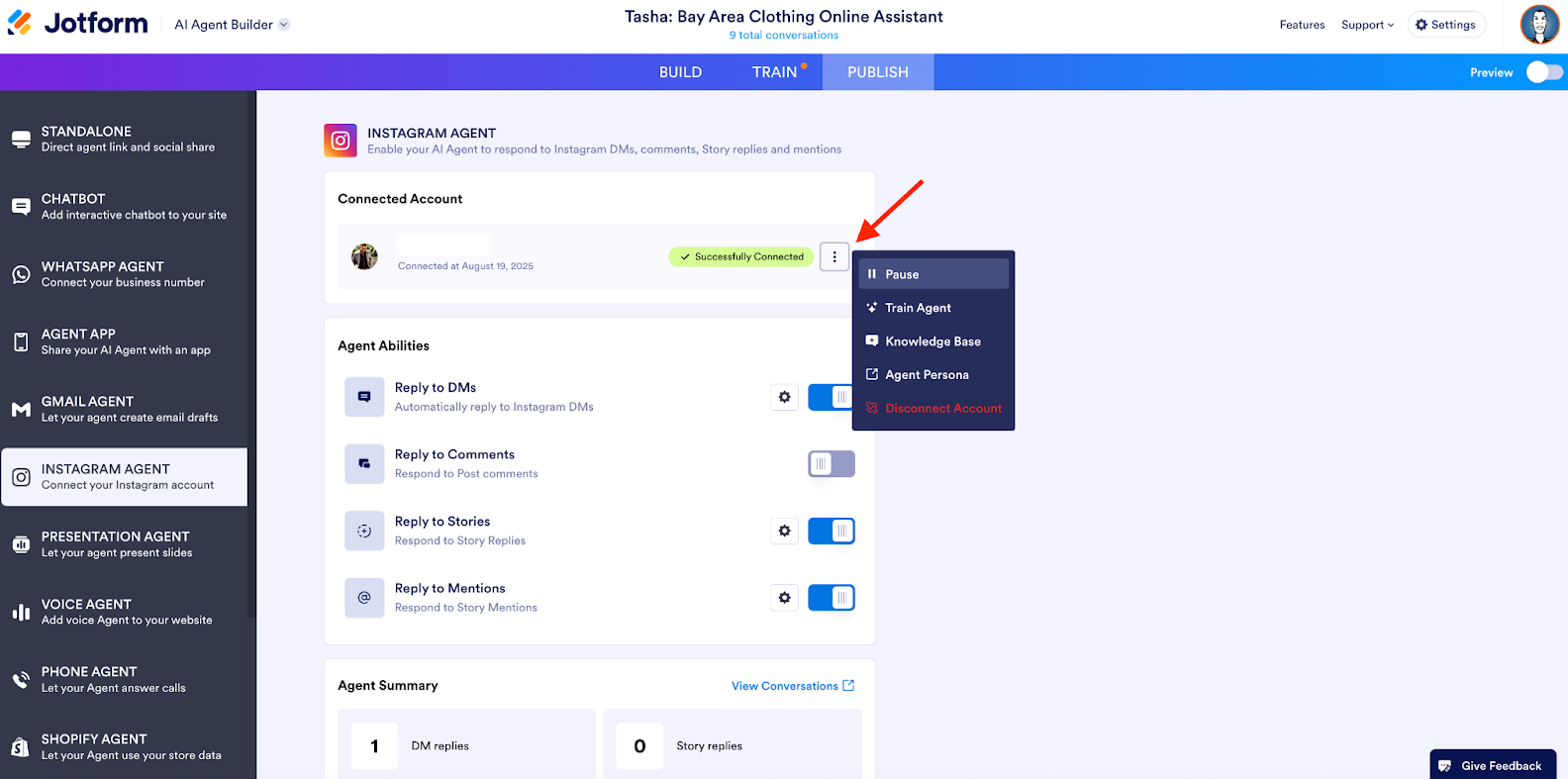Choose Train Agent in the menu
The width and height of the screenshot is (1568, 779).
[x=933, y=308]
